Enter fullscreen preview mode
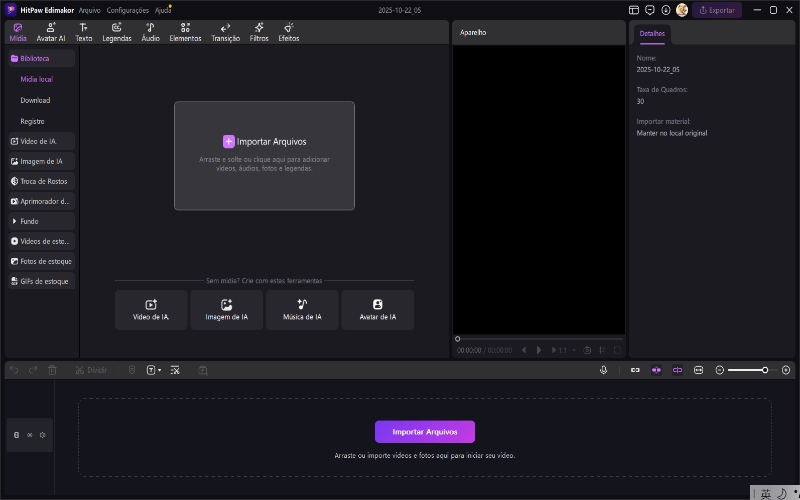 click(617, 350)
